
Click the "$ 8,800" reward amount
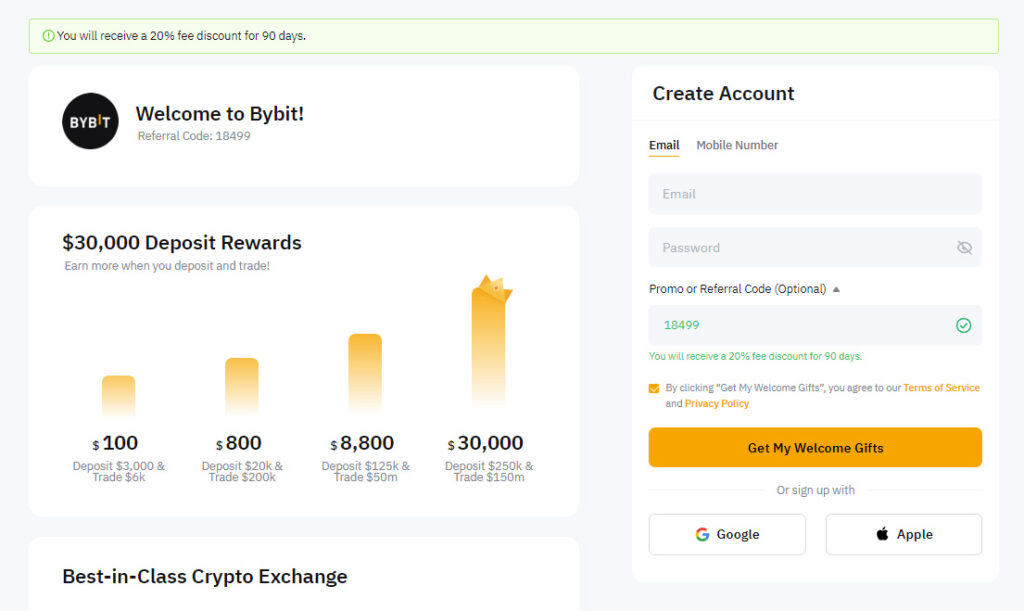pos(362,443)
